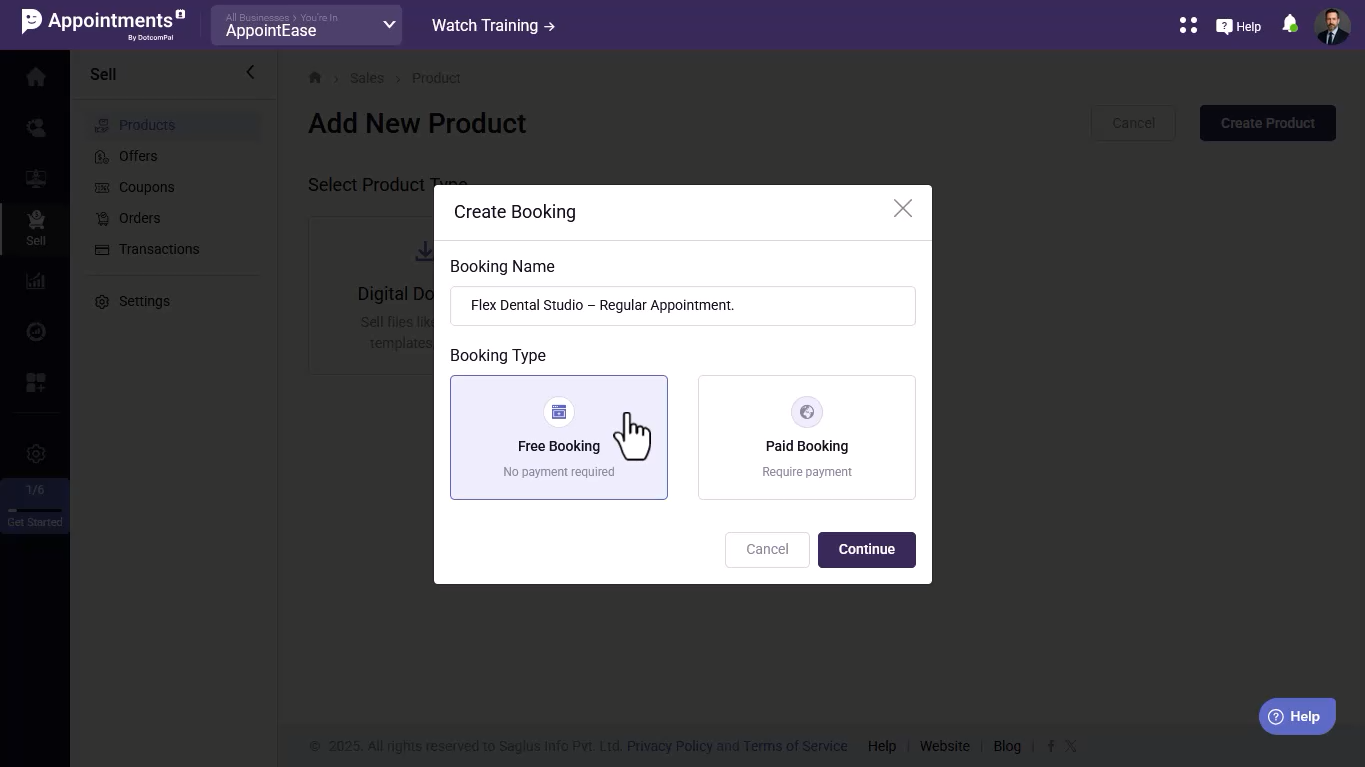
Task: Open the apps grid icon
Action: coord(1188,25)
